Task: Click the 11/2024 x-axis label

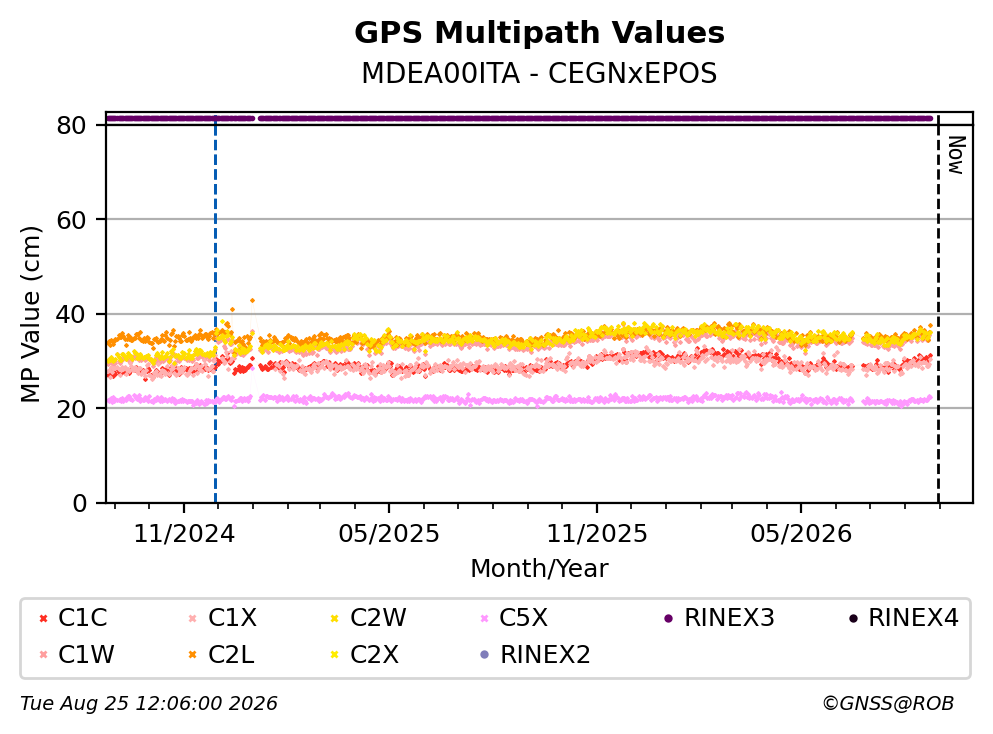Action: click(184, 534)
